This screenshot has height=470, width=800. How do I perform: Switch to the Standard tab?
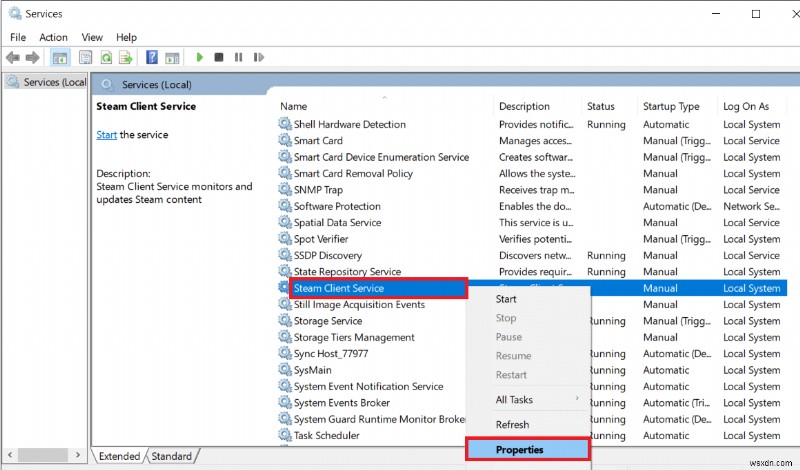[171, 456]
